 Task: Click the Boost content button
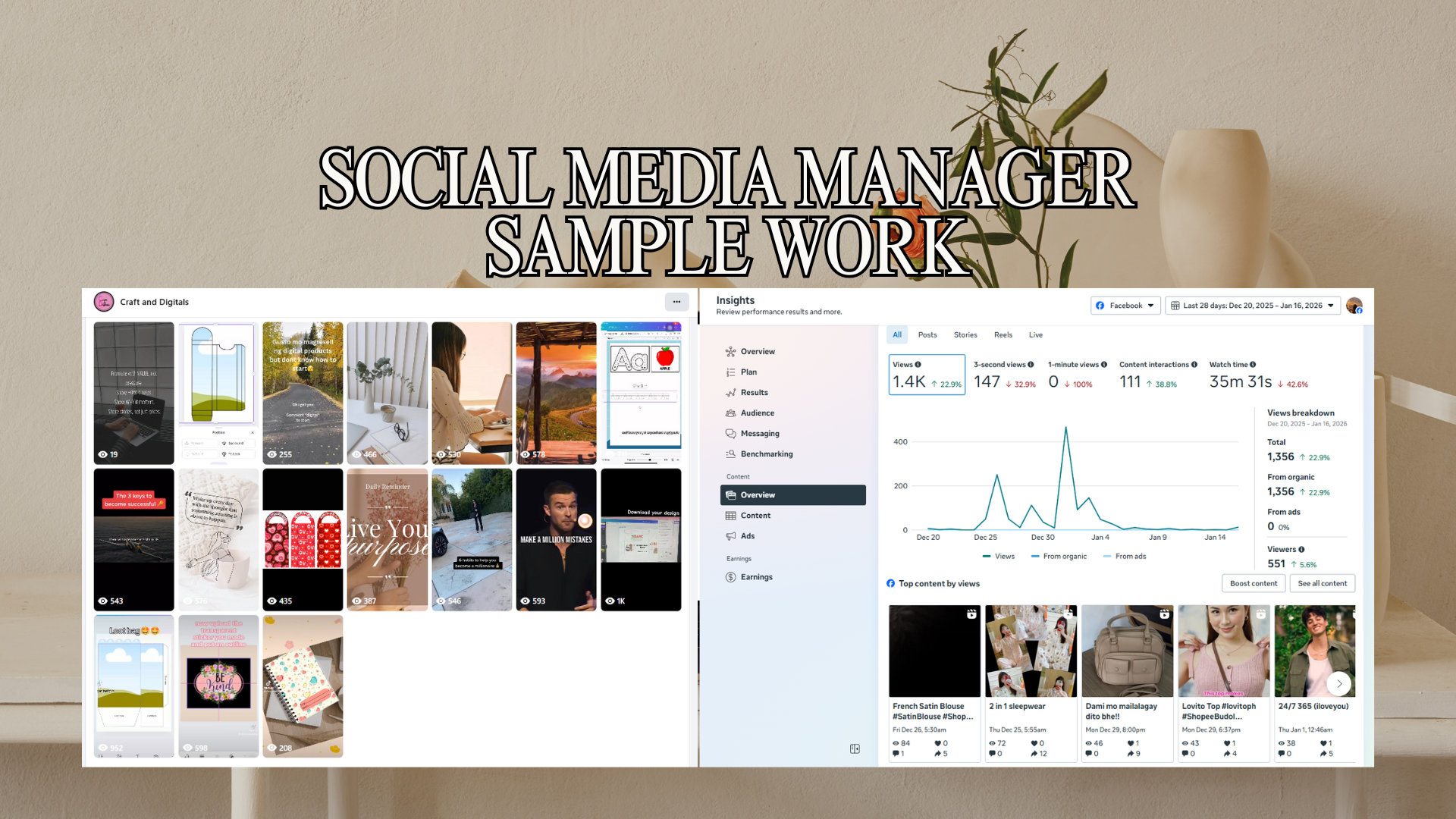coord(1253,583)
